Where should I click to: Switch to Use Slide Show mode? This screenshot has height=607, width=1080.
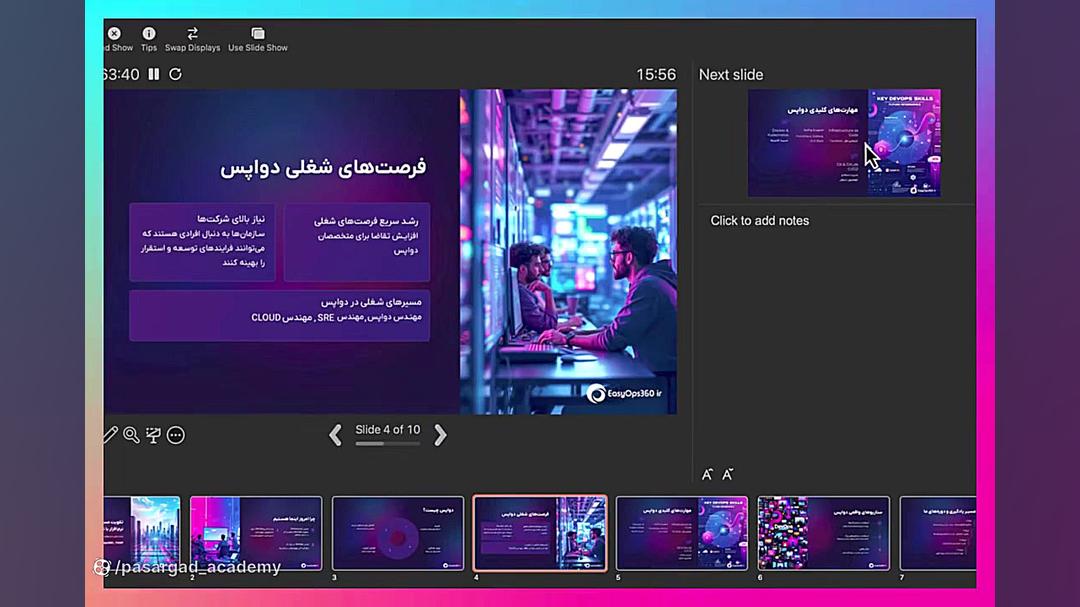click(x=258, y=33)
